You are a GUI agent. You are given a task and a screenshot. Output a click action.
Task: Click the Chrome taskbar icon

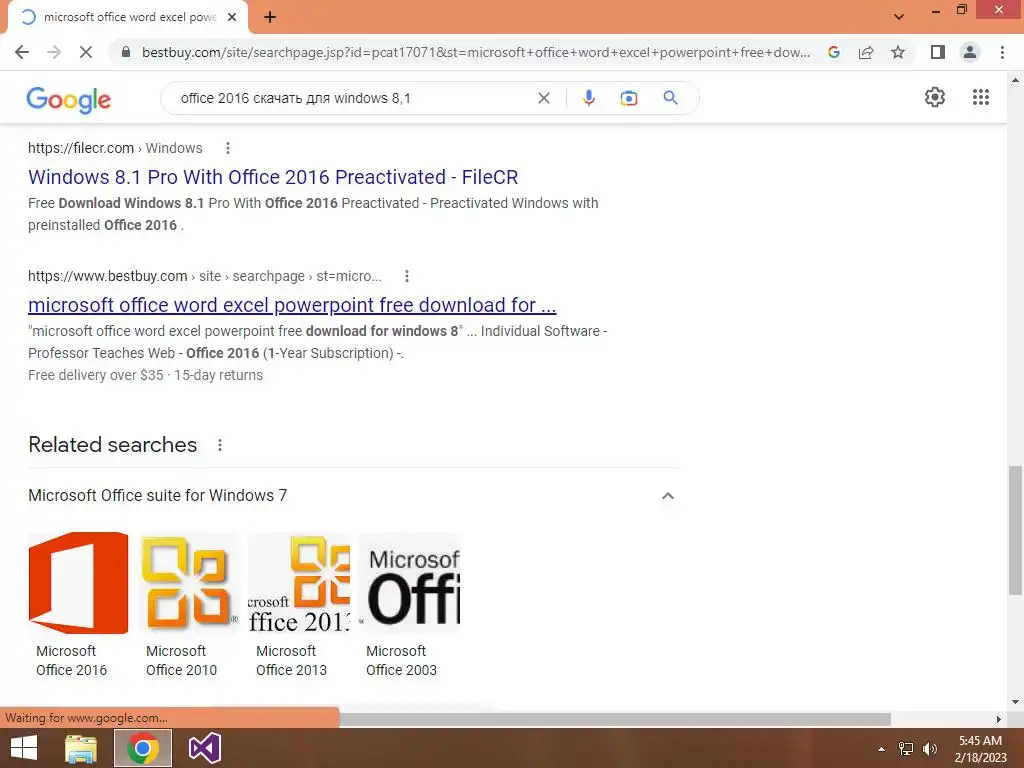point(143,748)
